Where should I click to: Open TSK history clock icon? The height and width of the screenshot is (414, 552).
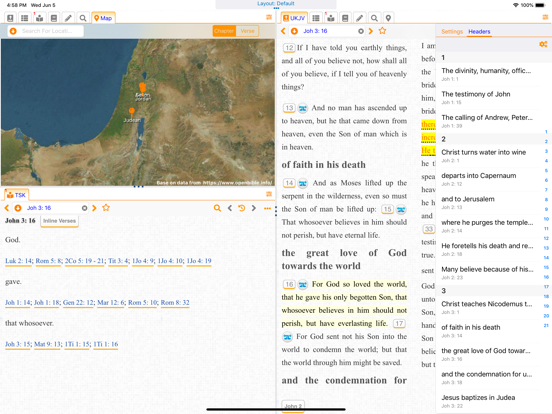242,208
